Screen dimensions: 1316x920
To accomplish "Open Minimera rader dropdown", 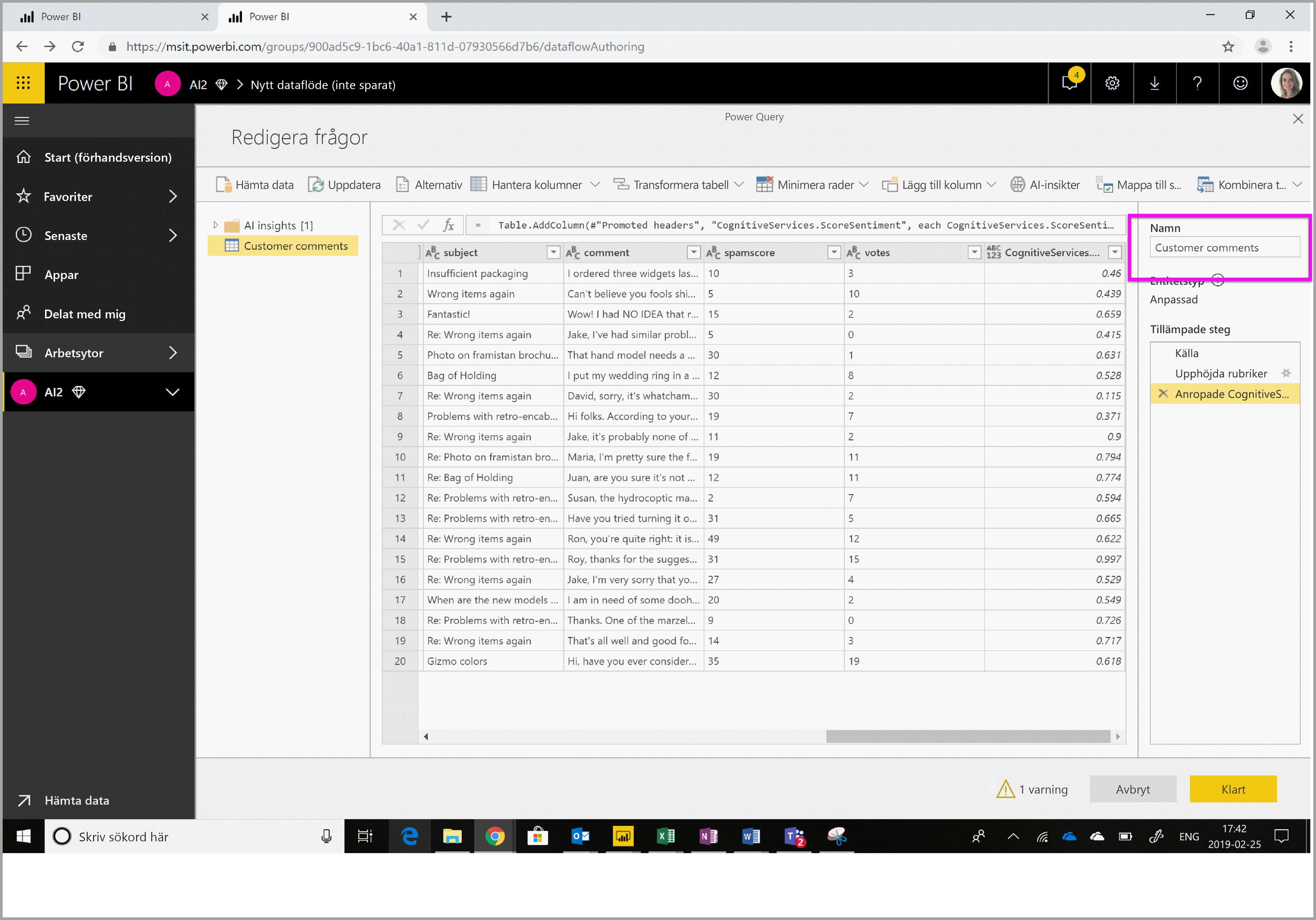I will tap(812, 185).
